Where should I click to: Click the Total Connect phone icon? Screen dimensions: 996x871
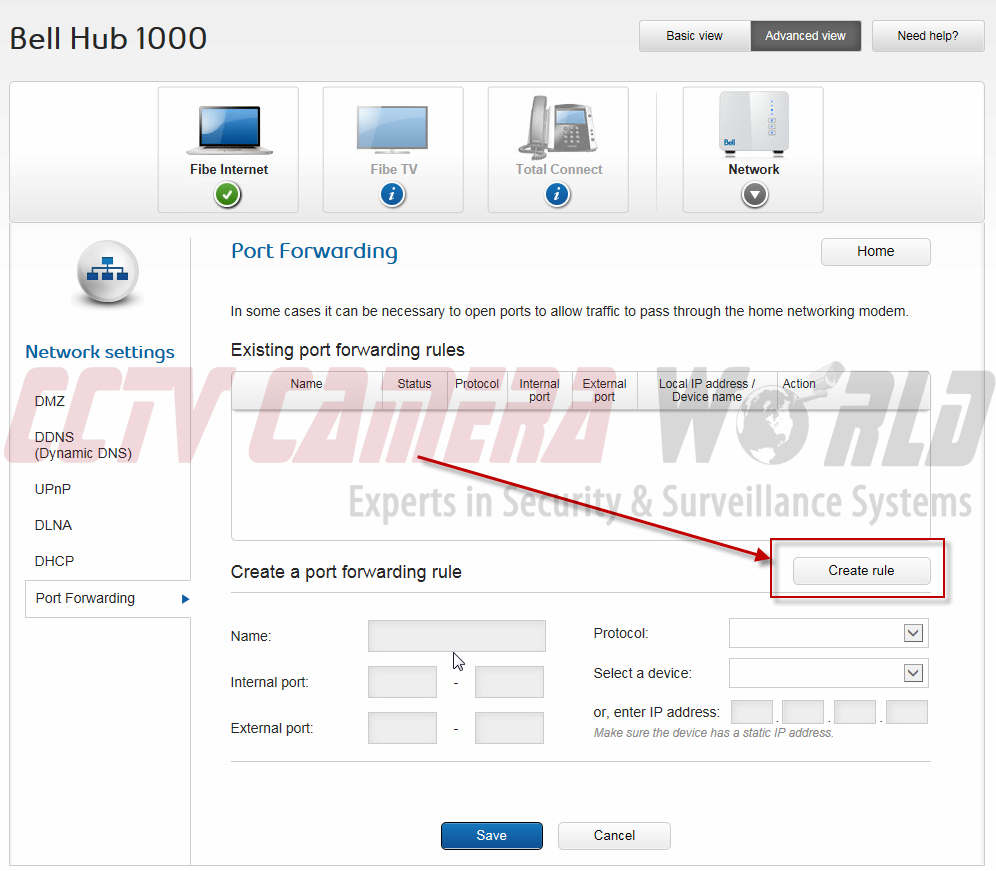[558, 126]
